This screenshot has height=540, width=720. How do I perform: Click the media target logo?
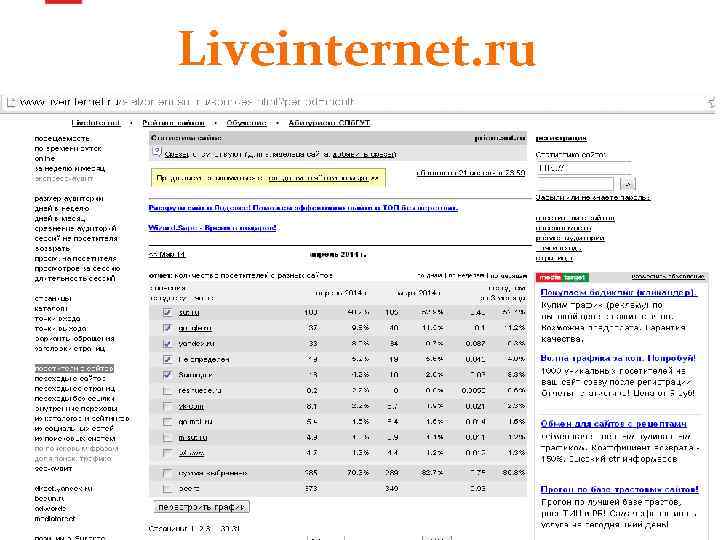click(x=562, y=277)
